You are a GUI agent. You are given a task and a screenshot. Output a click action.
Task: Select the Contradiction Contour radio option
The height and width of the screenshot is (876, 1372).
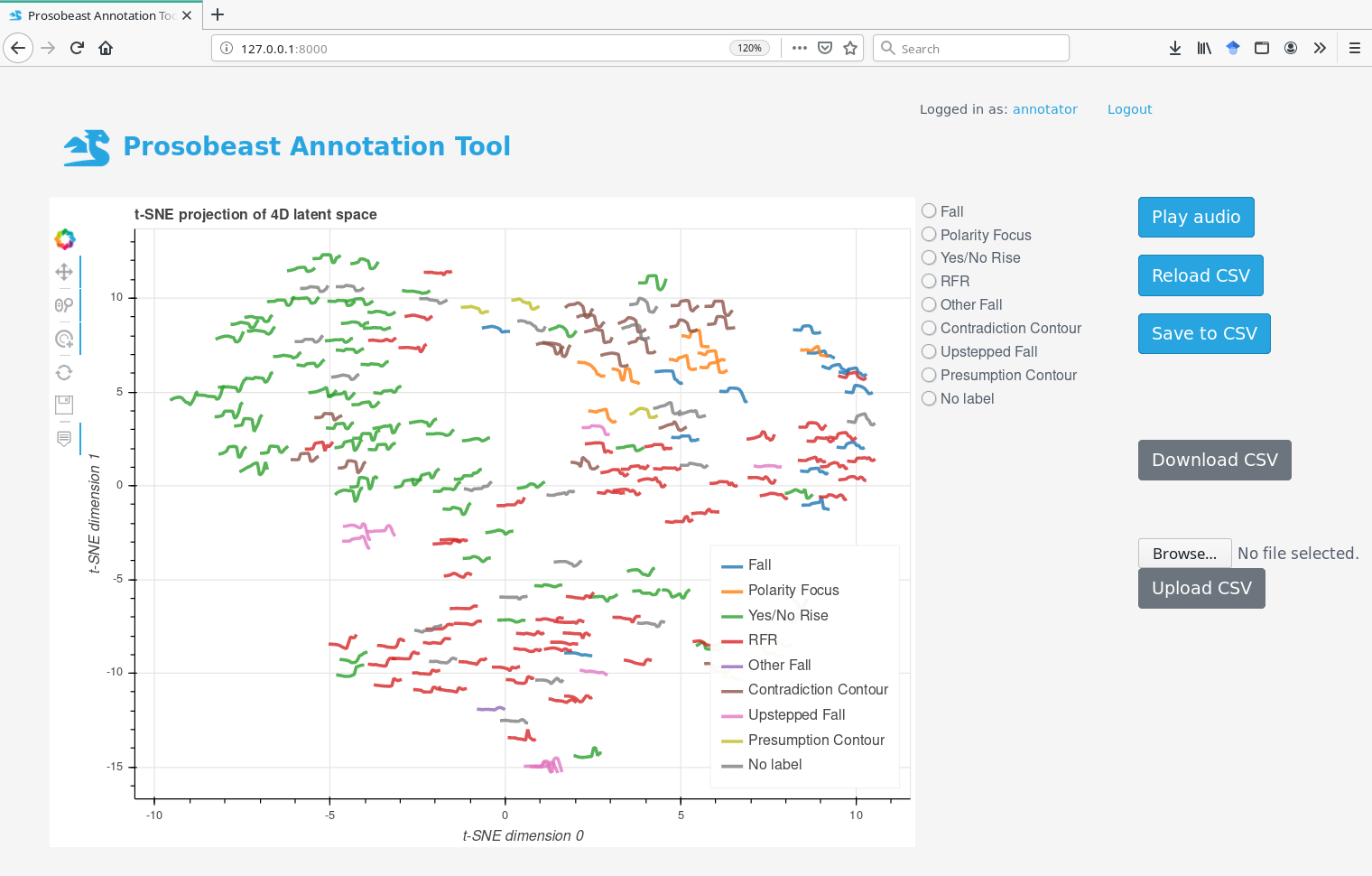(x=929, y=328)
